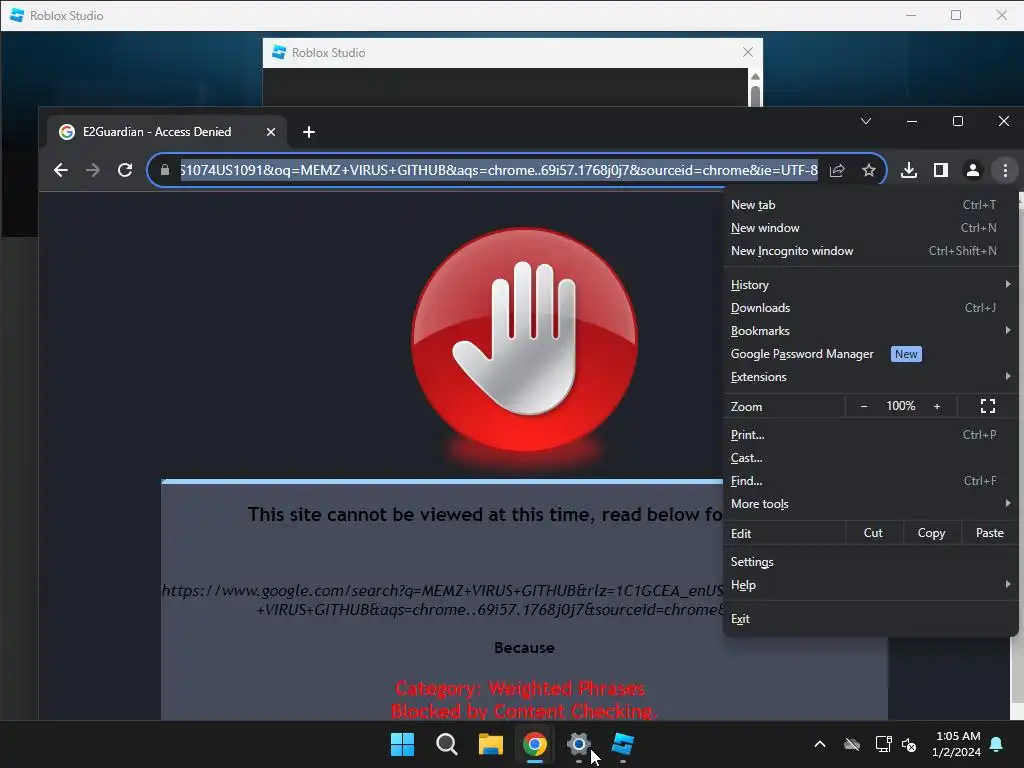The image size is (1024, 768).
Task: Open Find... from the Chrome menu
Action: click(x=870, y=481)
